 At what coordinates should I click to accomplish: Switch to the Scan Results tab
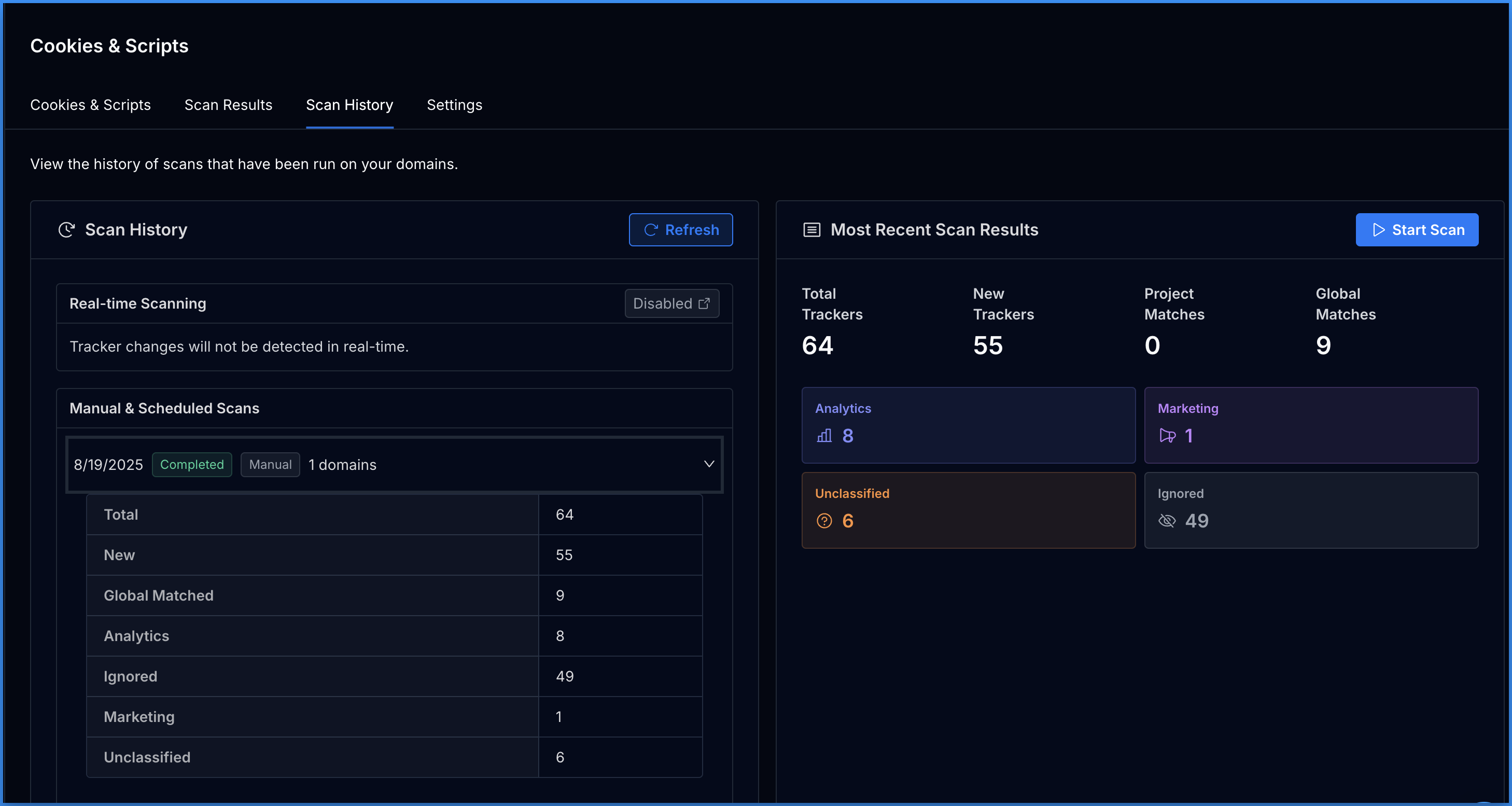tap(228, 105)
